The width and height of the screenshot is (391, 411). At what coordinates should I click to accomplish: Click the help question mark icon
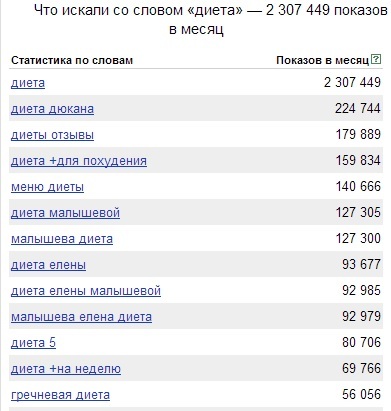(x=376, y=59)
